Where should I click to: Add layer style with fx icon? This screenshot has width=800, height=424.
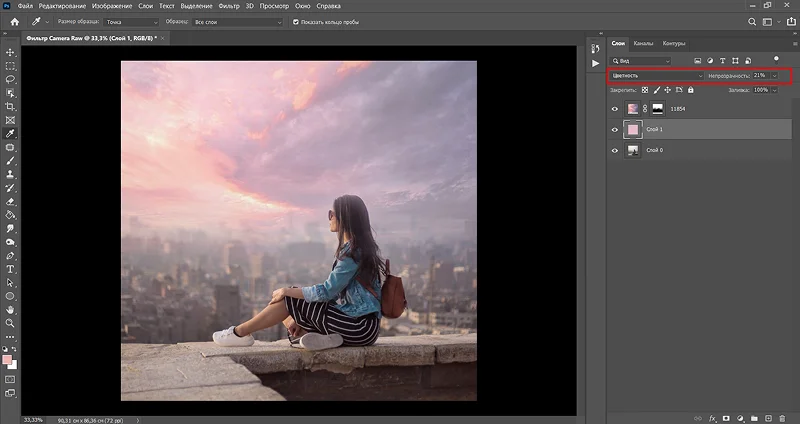(x=712, y=418)
